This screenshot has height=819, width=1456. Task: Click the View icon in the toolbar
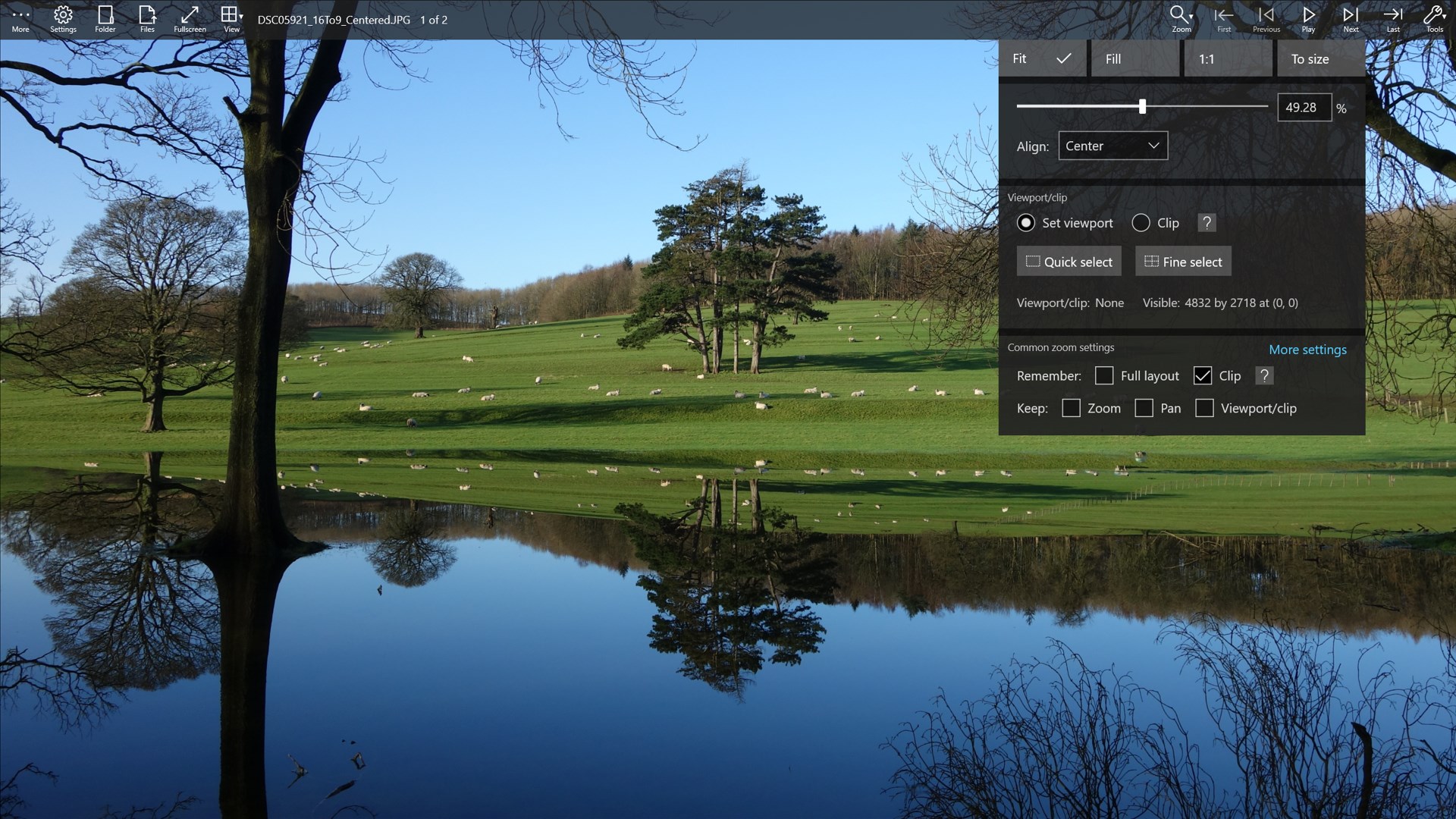(x=231, y=19)
